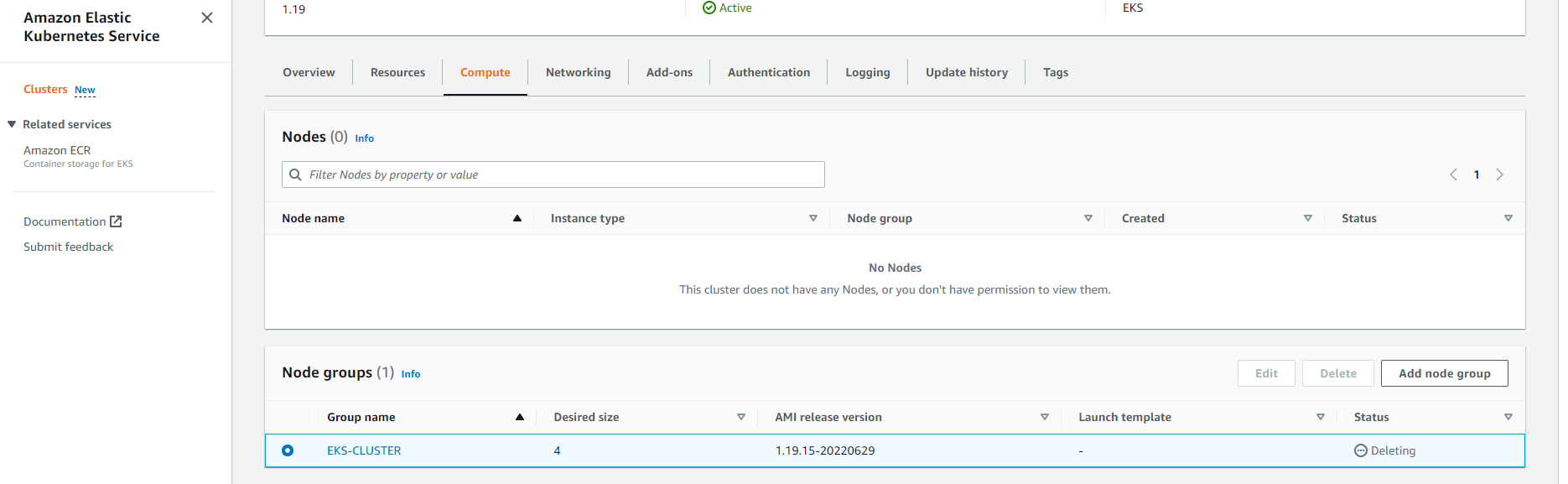Select the Compute tab
This screenshot has width=1568, height=484.
pos(485,72)
